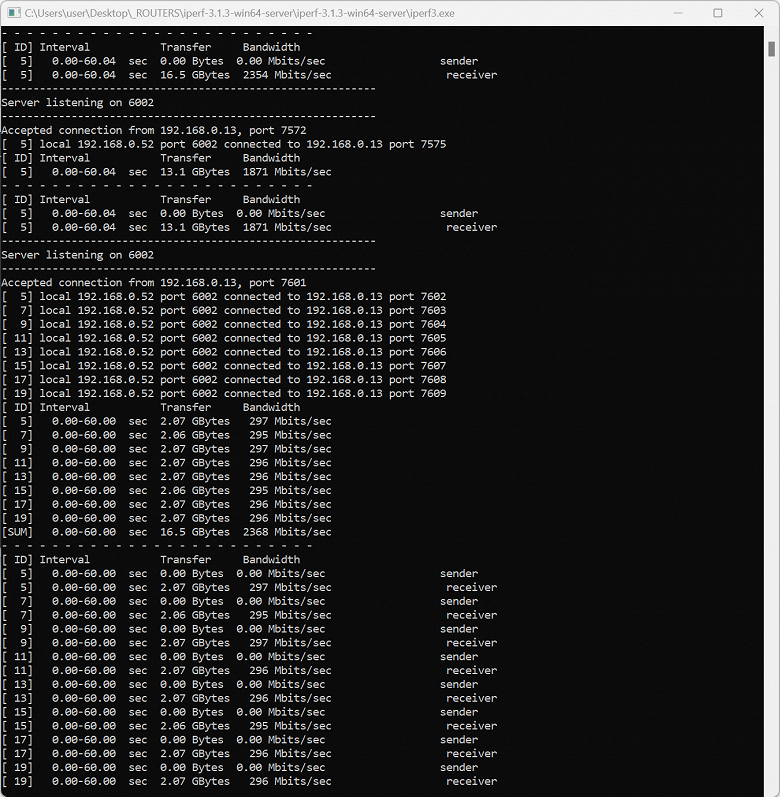The width and height of the screenshot is (780, 797).
Task: Click 'receiver' on the 16.5 GBytes 2354 row
Action: pos(472,75)
